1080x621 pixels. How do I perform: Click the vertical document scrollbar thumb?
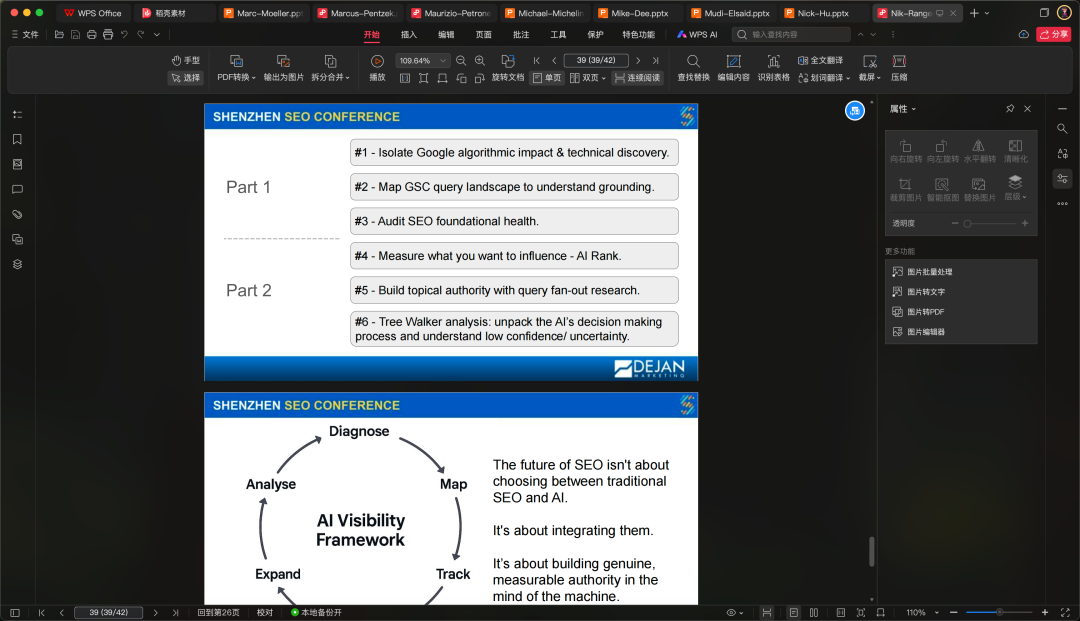[x=872, y=551]
